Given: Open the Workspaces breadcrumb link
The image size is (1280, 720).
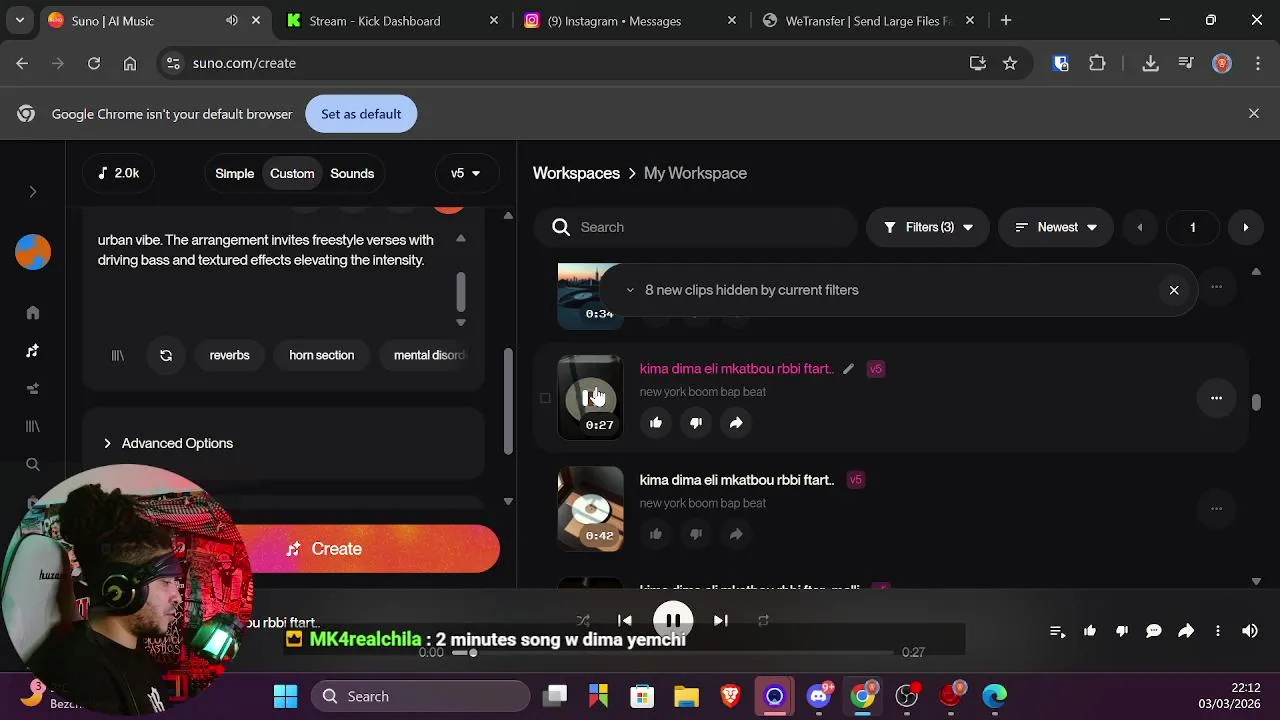Looking at the screenshot, I should (x=576, y=173).
